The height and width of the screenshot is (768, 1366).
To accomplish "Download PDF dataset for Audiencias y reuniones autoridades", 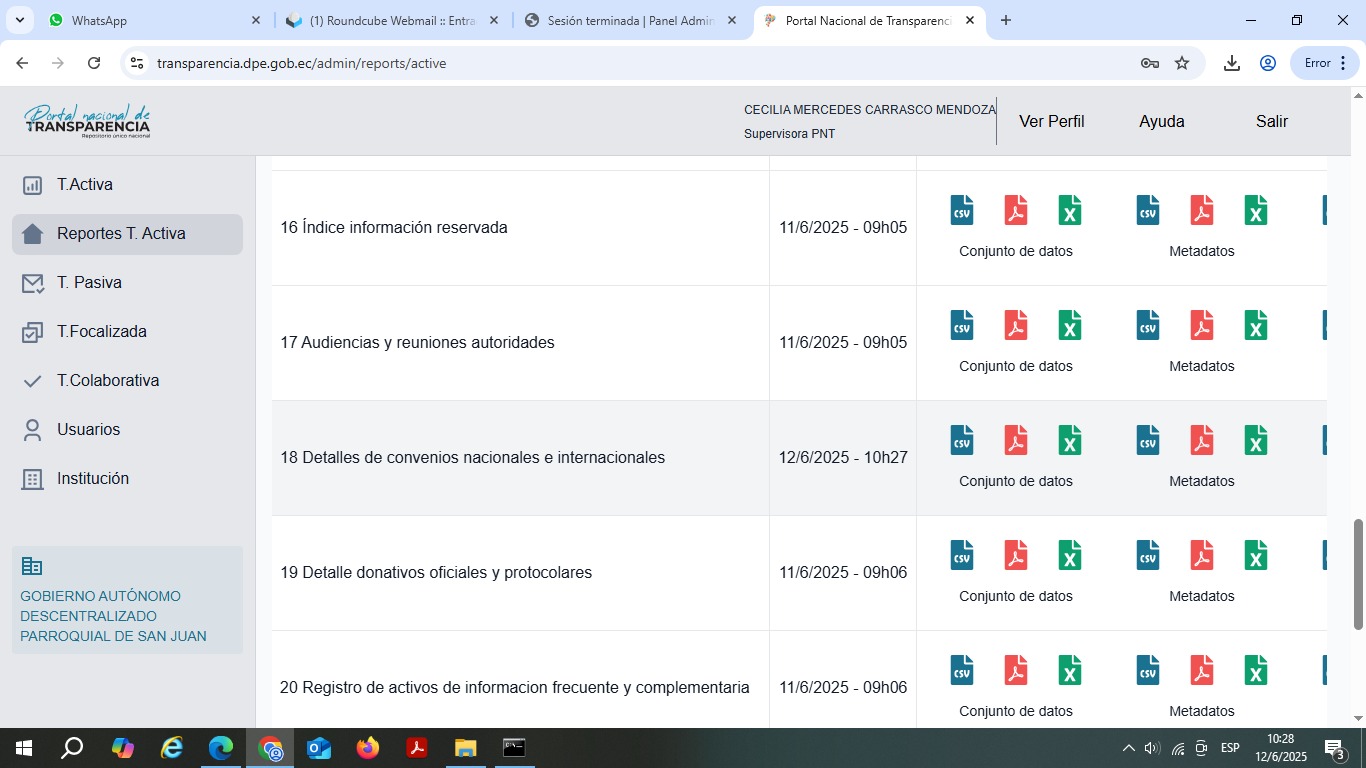I will click(x=1015, y=326).
